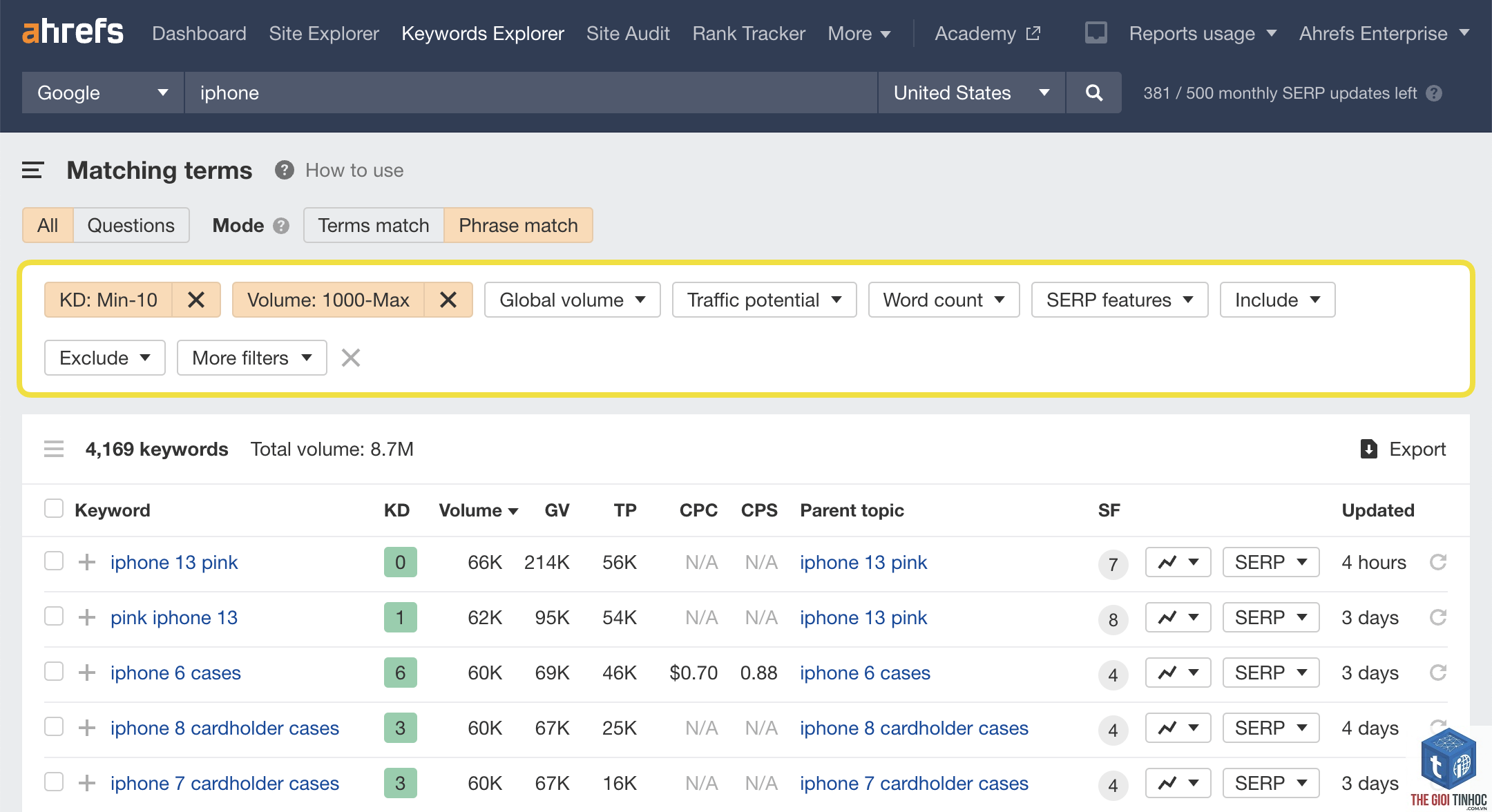
Task: Go to Keywords Explorer
Action: (x=483, y=33)
